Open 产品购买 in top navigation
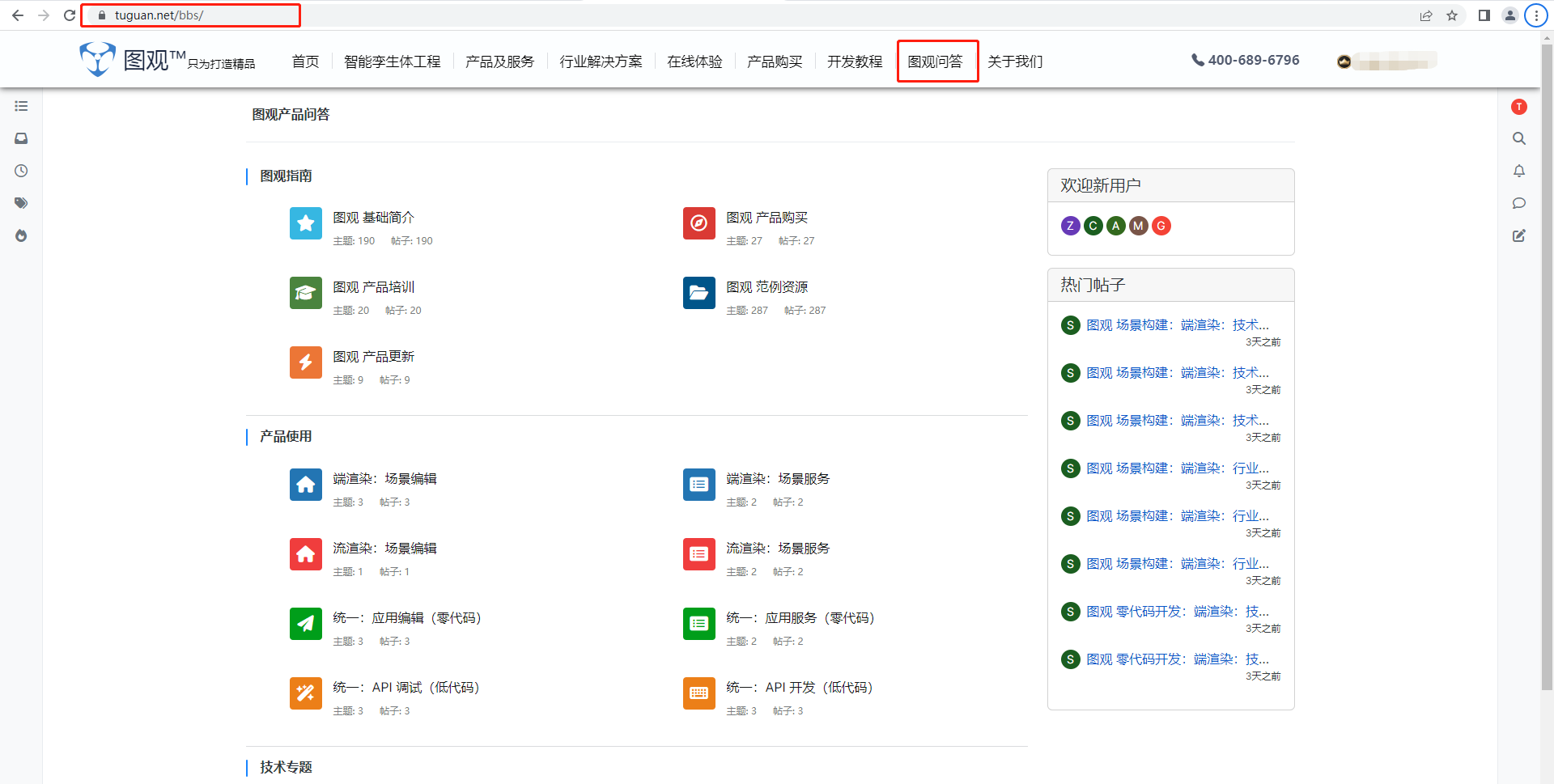 775,61
